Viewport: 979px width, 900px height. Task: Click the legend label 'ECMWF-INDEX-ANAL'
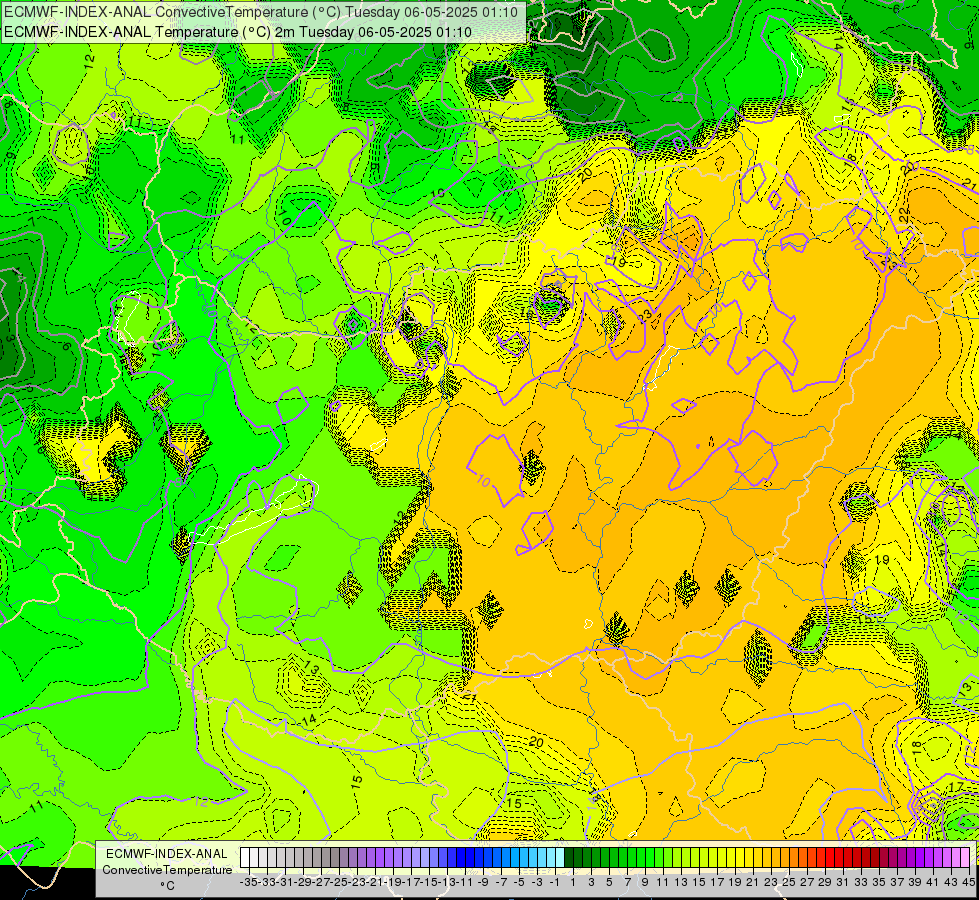(167, 854)
